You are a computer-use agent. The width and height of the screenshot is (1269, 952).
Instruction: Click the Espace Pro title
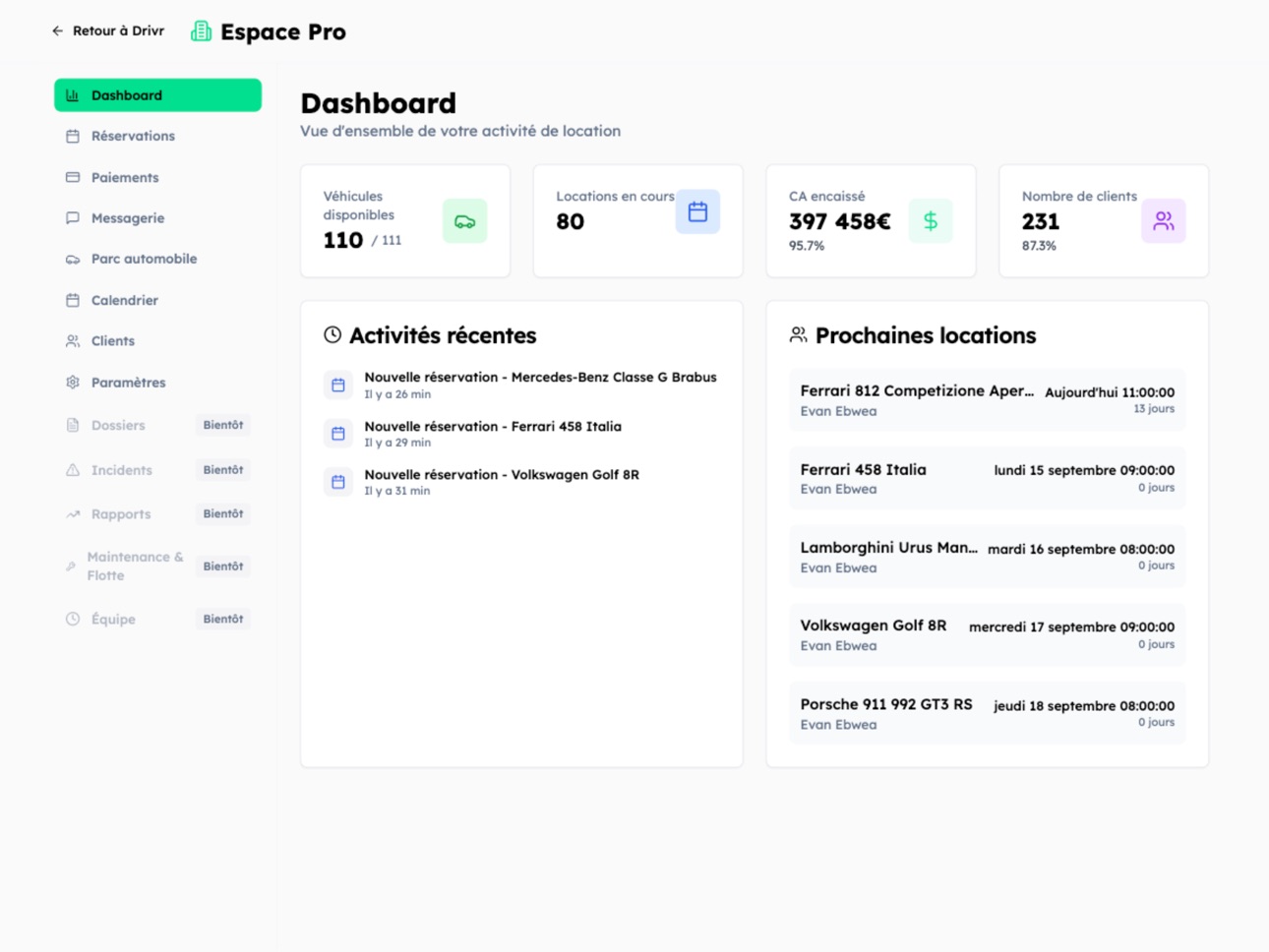(x=283, y=32)
